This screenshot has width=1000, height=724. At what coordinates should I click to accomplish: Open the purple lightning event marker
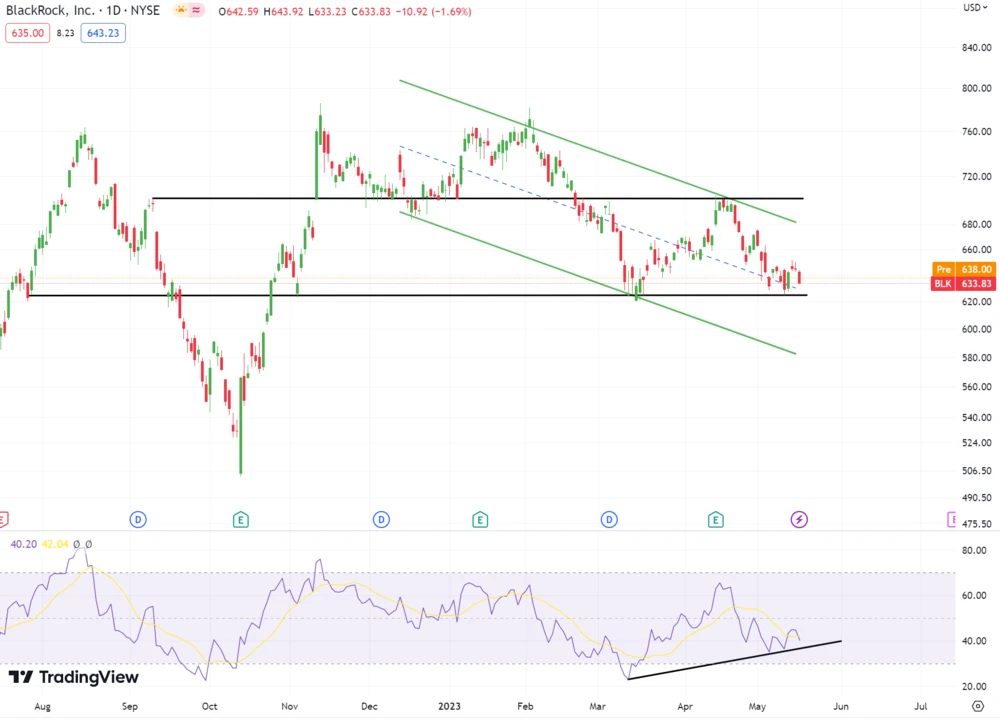pos(799,519)
